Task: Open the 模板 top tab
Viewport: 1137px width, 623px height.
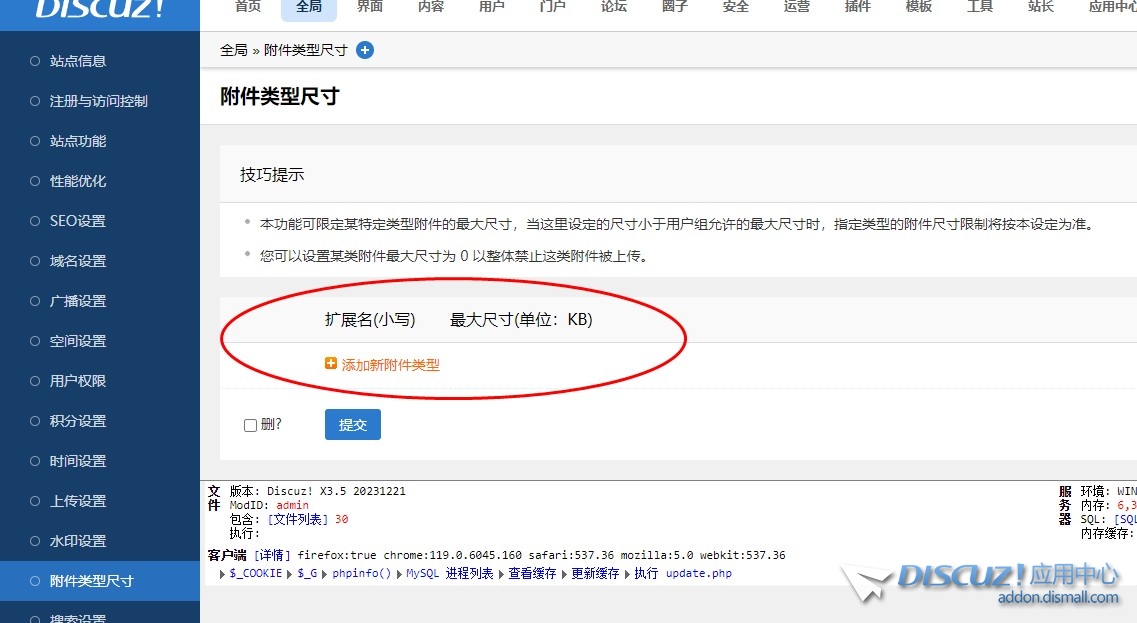Action: 918,7
